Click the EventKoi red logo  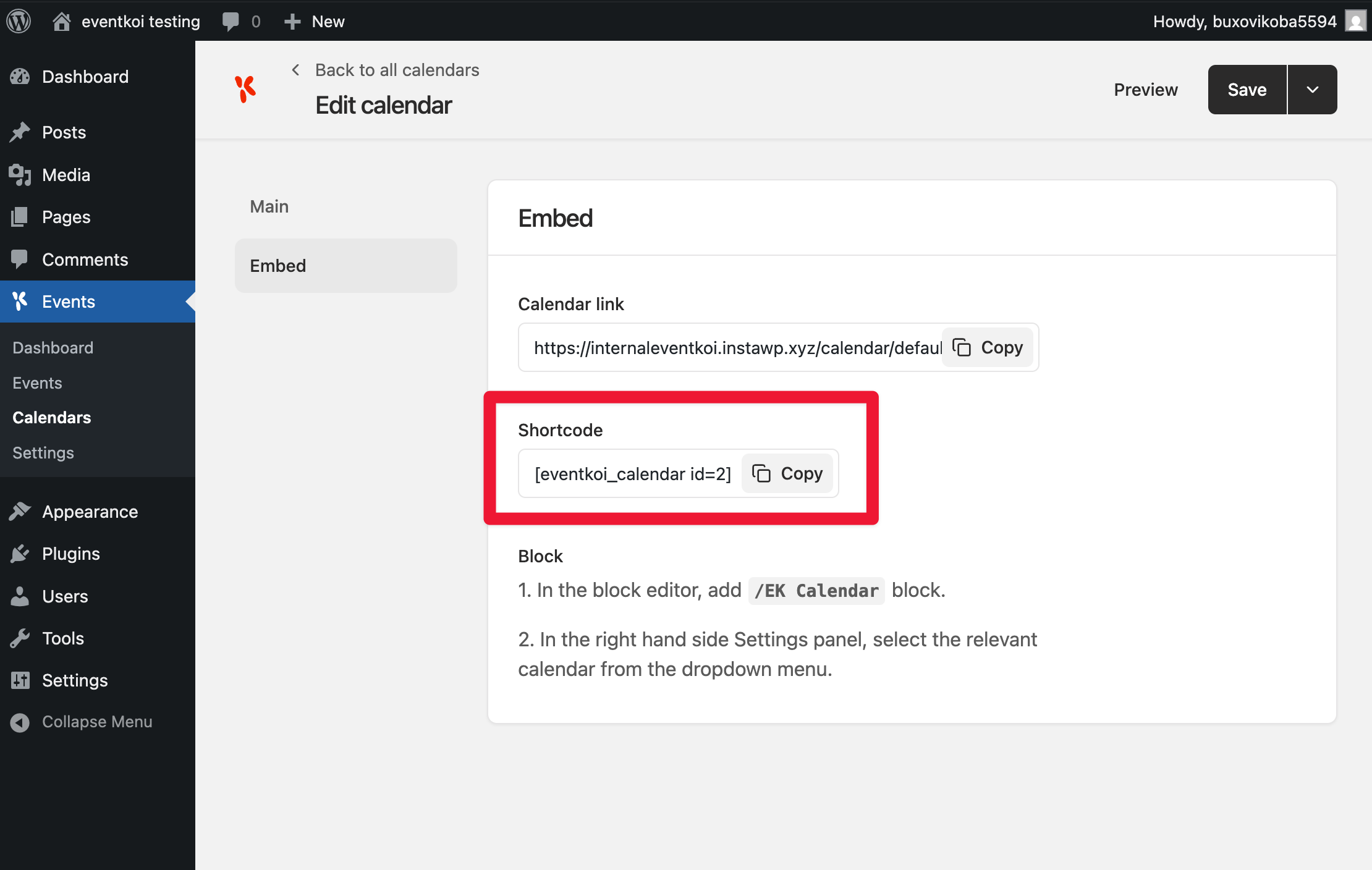245,89
